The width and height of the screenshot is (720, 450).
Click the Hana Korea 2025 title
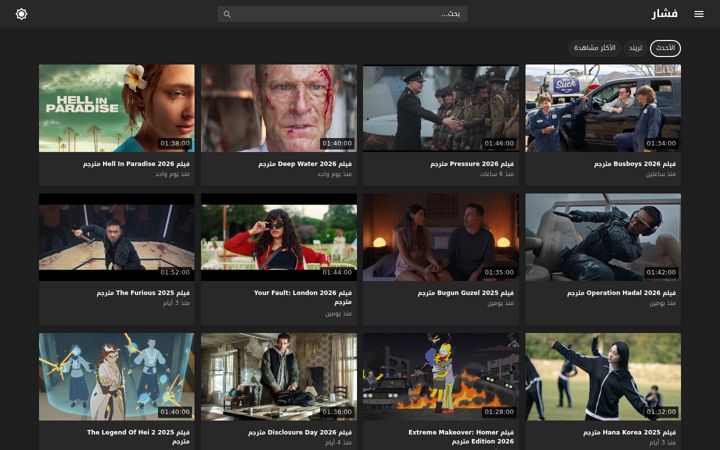(x=630, y=433)
